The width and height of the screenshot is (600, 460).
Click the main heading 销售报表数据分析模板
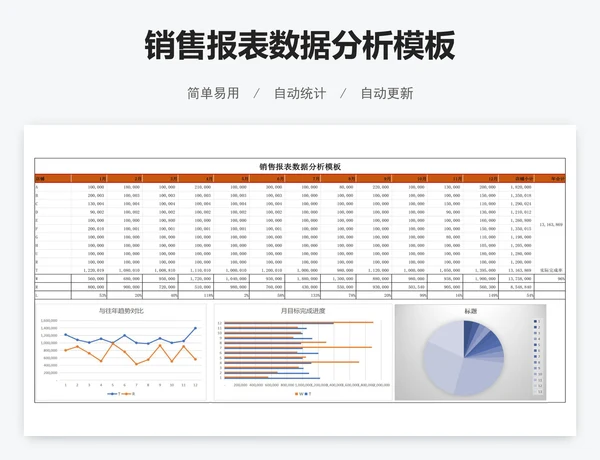(300, 45)
